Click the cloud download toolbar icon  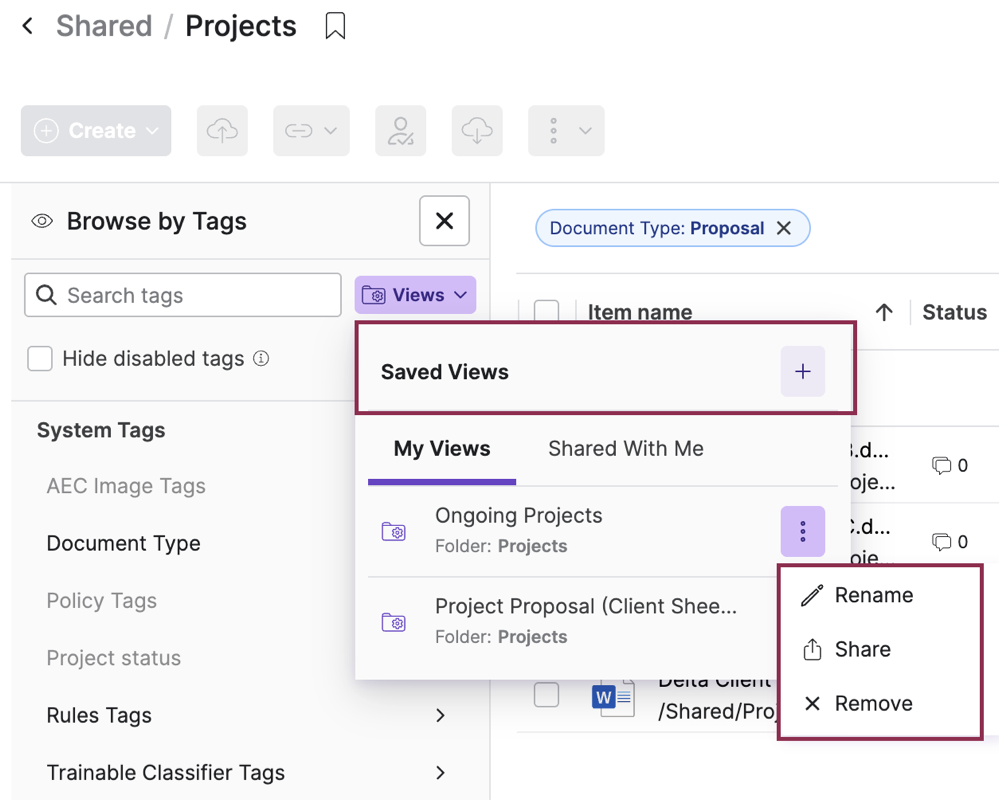[x=477, y=131]
